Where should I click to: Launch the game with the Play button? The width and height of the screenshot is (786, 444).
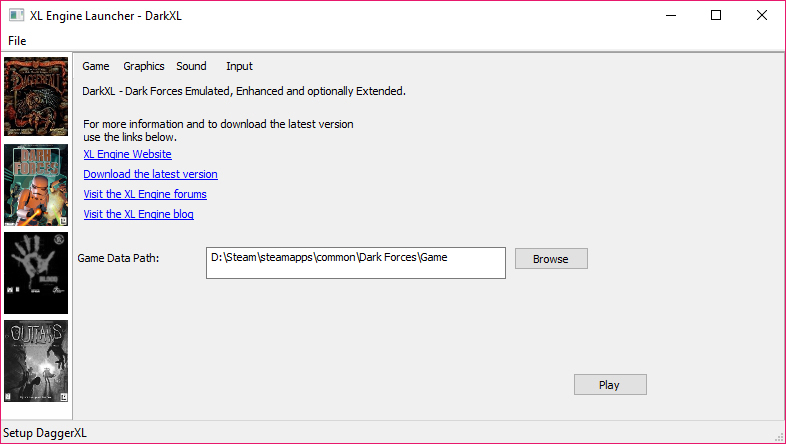(610, 385)
